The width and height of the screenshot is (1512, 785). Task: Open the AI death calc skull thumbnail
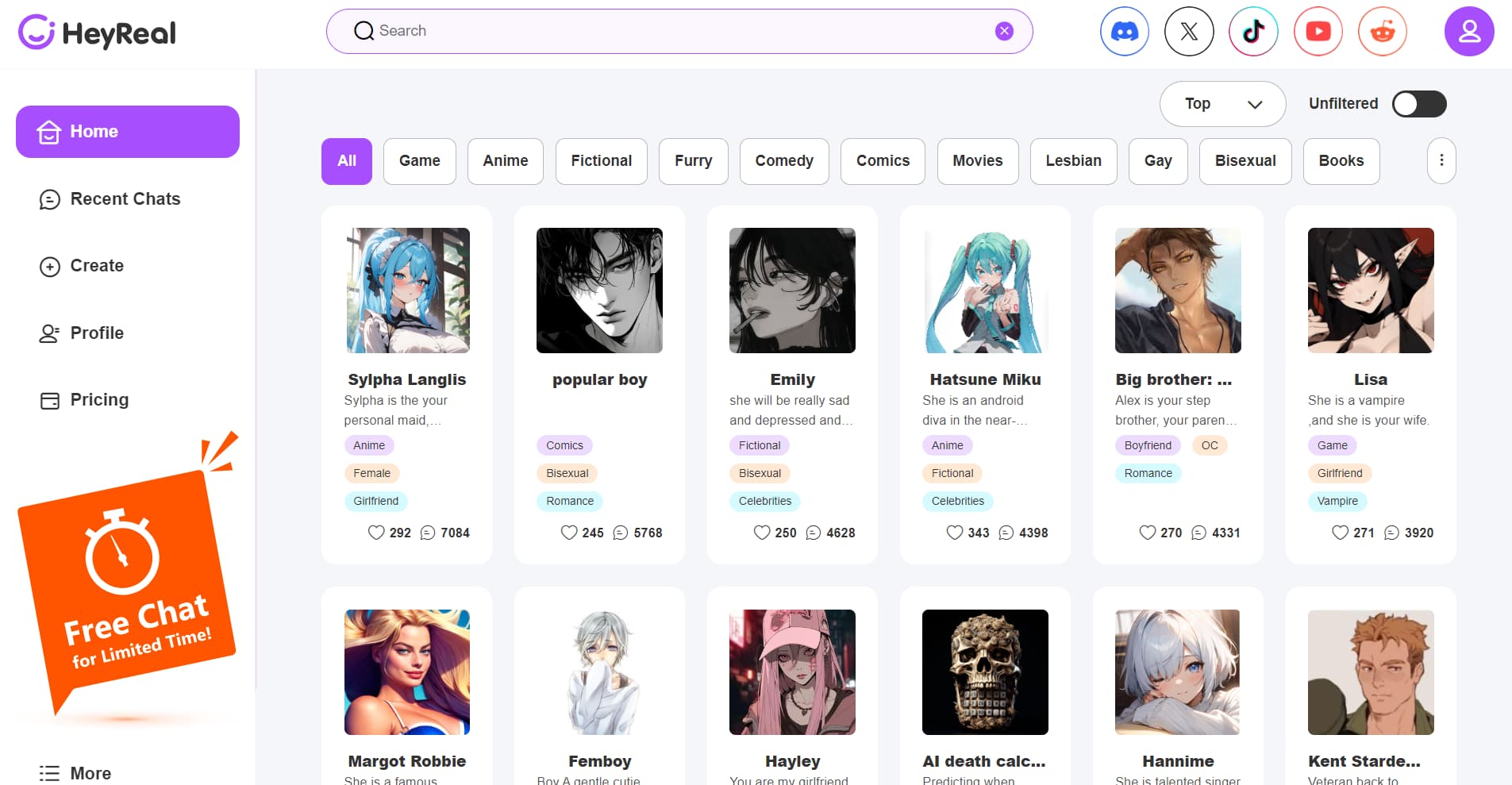coord(985,672)
